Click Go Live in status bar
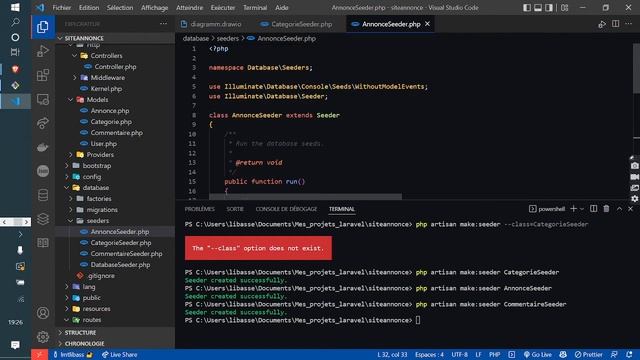This screenshot has width=640, height=360. 537,354
